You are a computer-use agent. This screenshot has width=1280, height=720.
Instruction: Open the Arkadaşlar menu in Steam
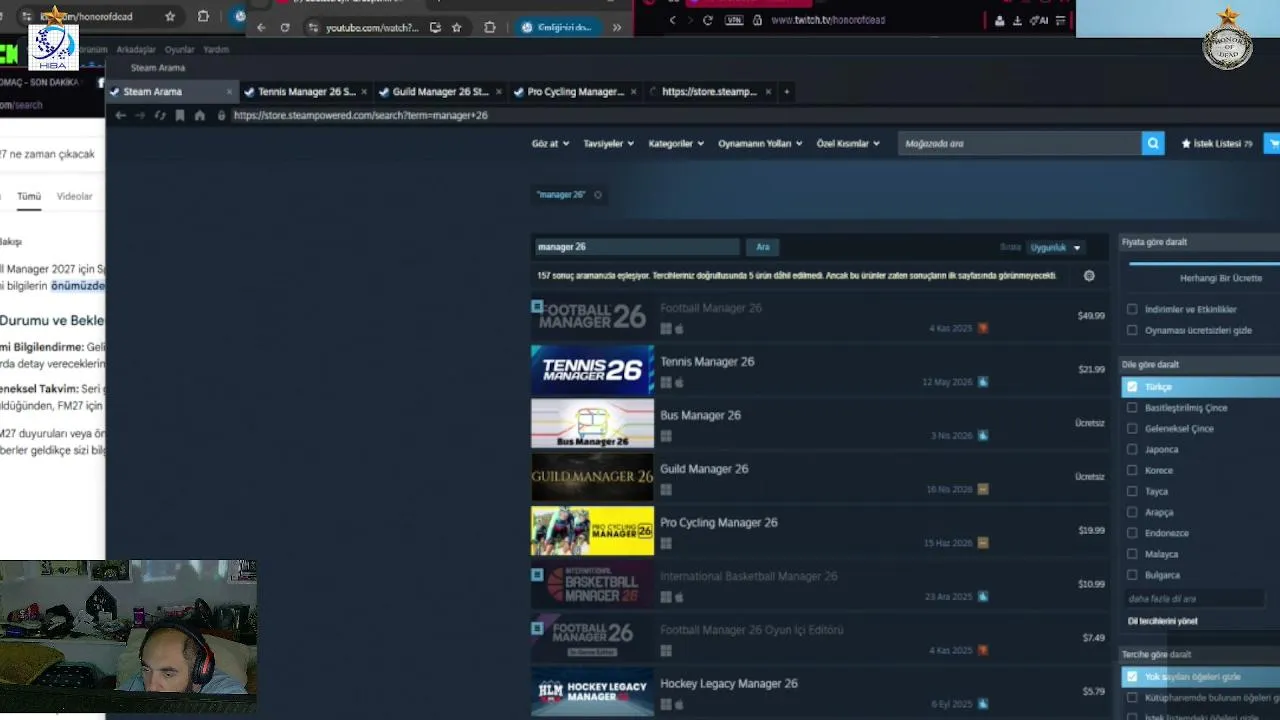coord(136,50)
